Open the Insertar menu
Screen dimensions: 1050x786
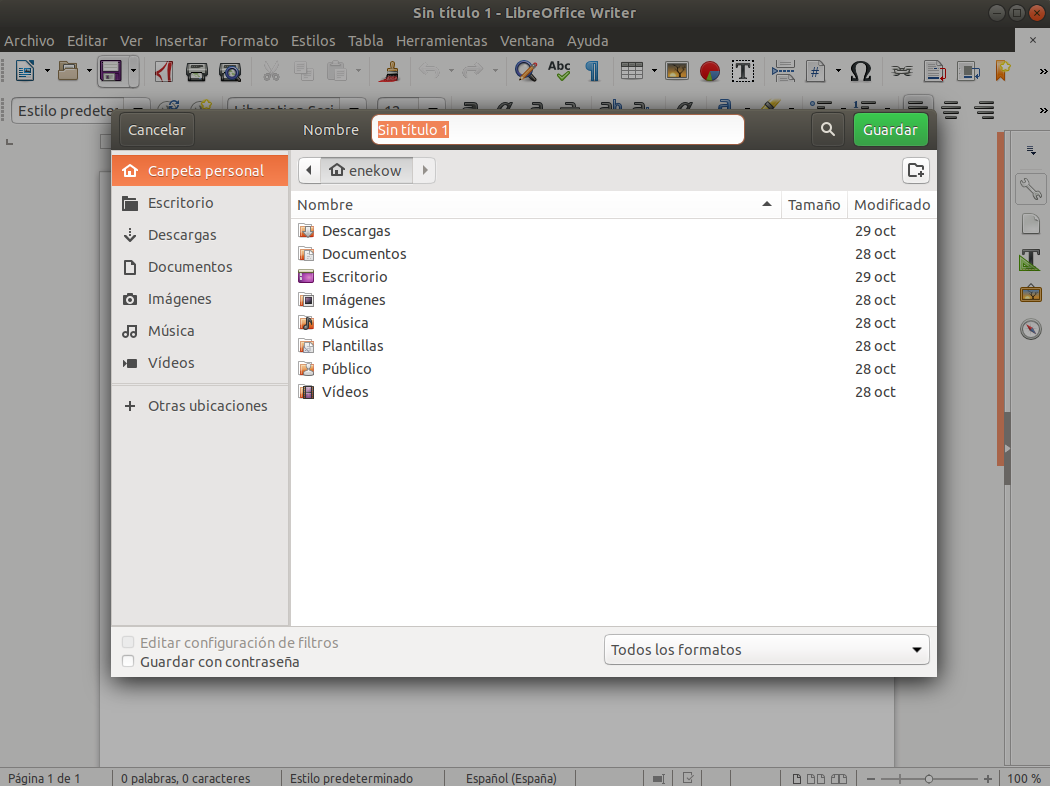[x=181, y=41]
